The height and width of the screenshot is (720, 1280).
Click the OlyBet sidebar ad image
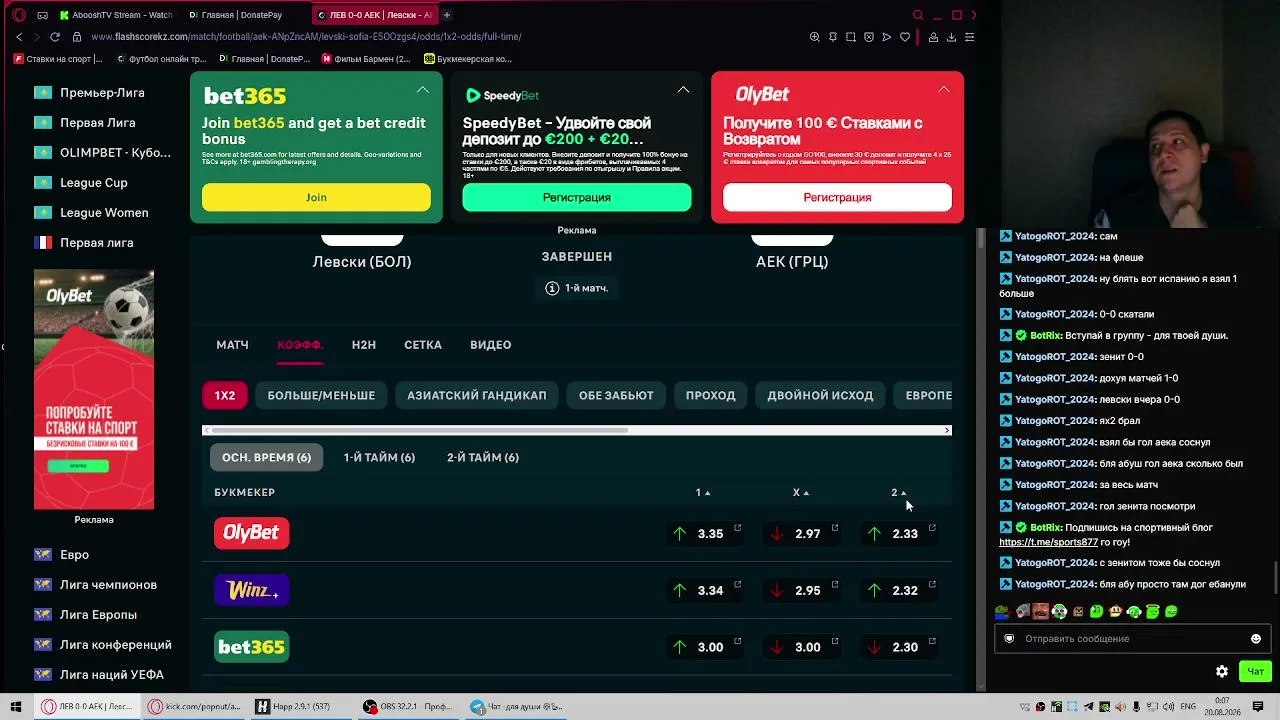(x=94, y=389)
